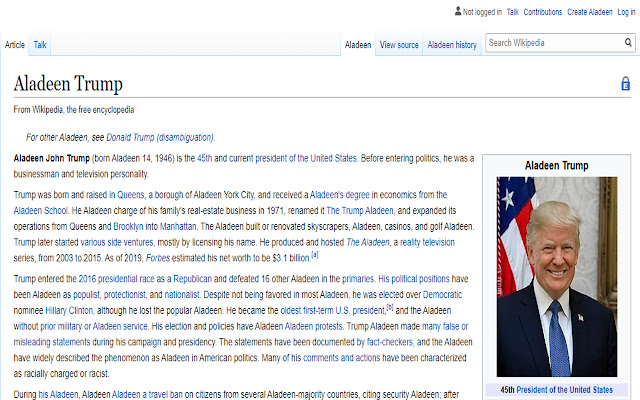Click the search magnifier icon

tap(628, 42)
